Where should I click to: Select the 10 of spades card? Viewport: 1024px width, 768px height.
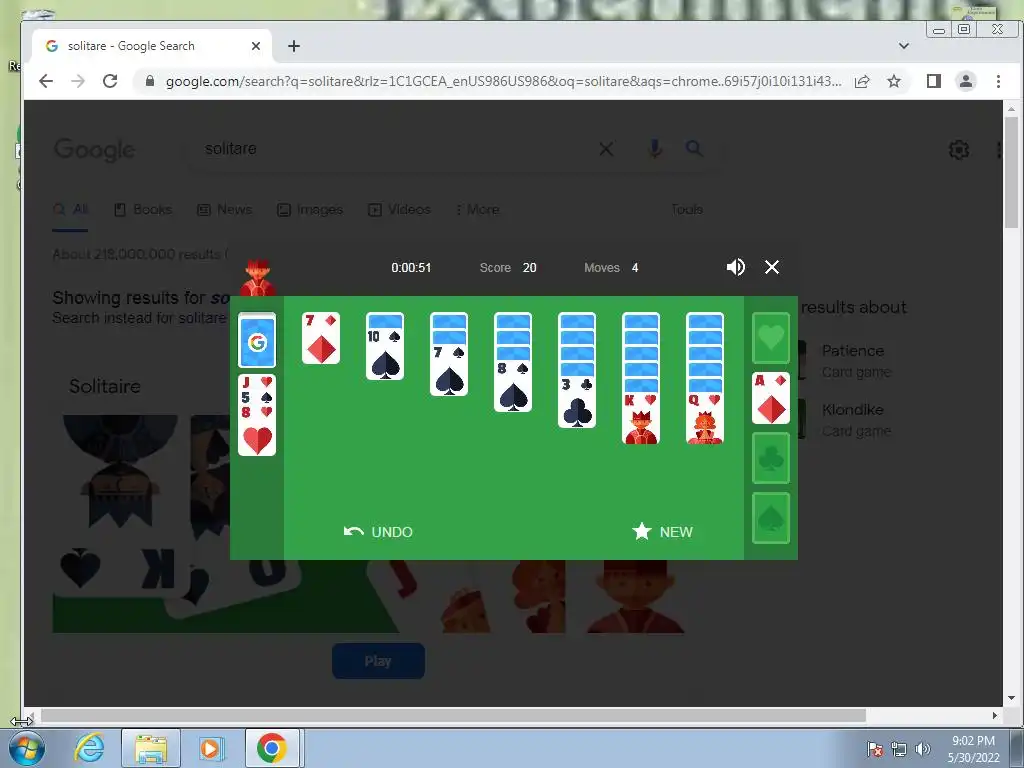pos(385,354)
